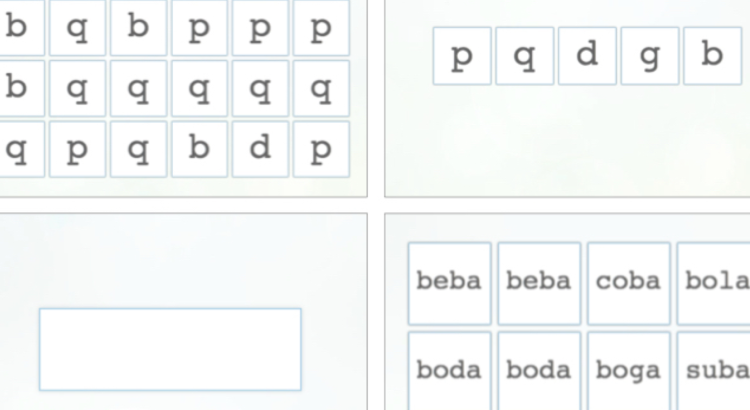The image size is (750, 410).
Task: Select the right 'boda' word tile
Action: coord(539,371)
